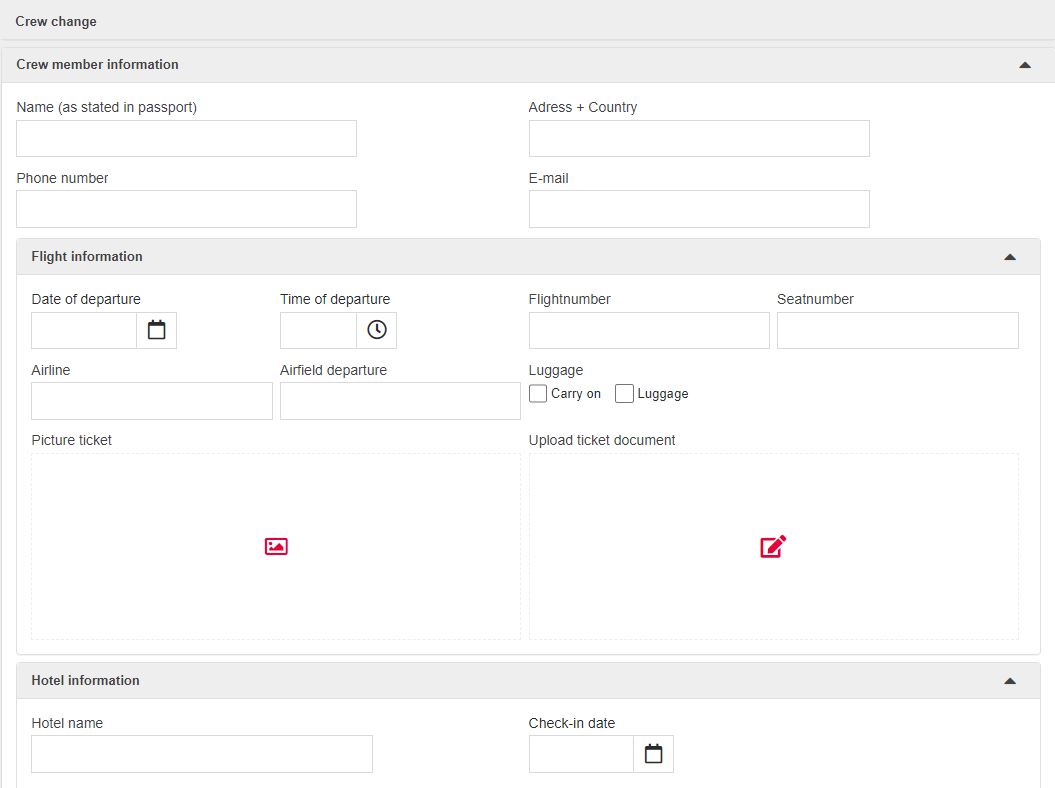Screen dimensions: 1055x788
Task: Enable the Carry on checkbox
Action: [538, 394]
